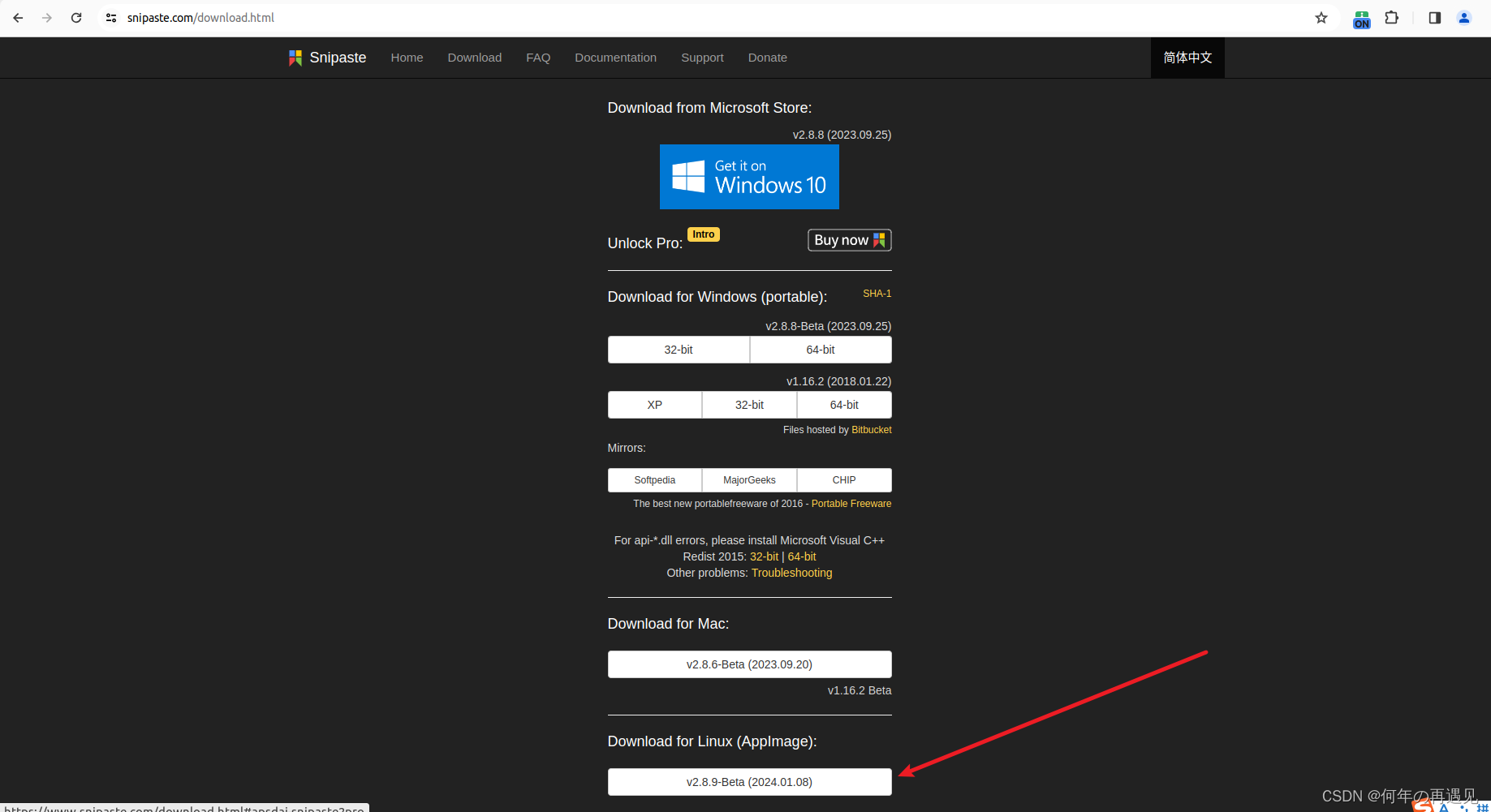Open the Donate nav item
This screenshot has width=1491, height=812.
pyautogui.click(x=768, y=58)
